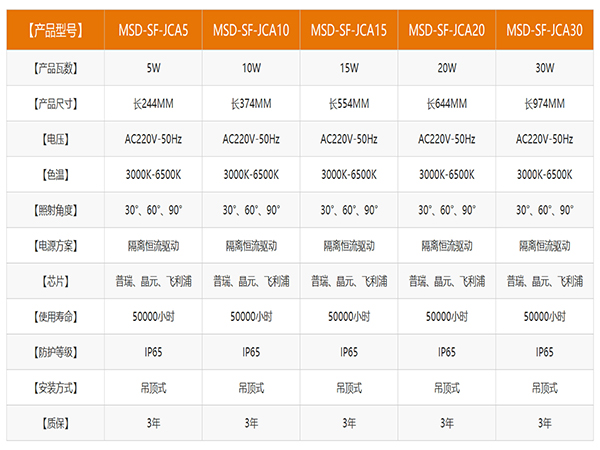Select the MSD-SF-JCA20 header cell
Screen dimensions: 600x450
coord(447,30)
